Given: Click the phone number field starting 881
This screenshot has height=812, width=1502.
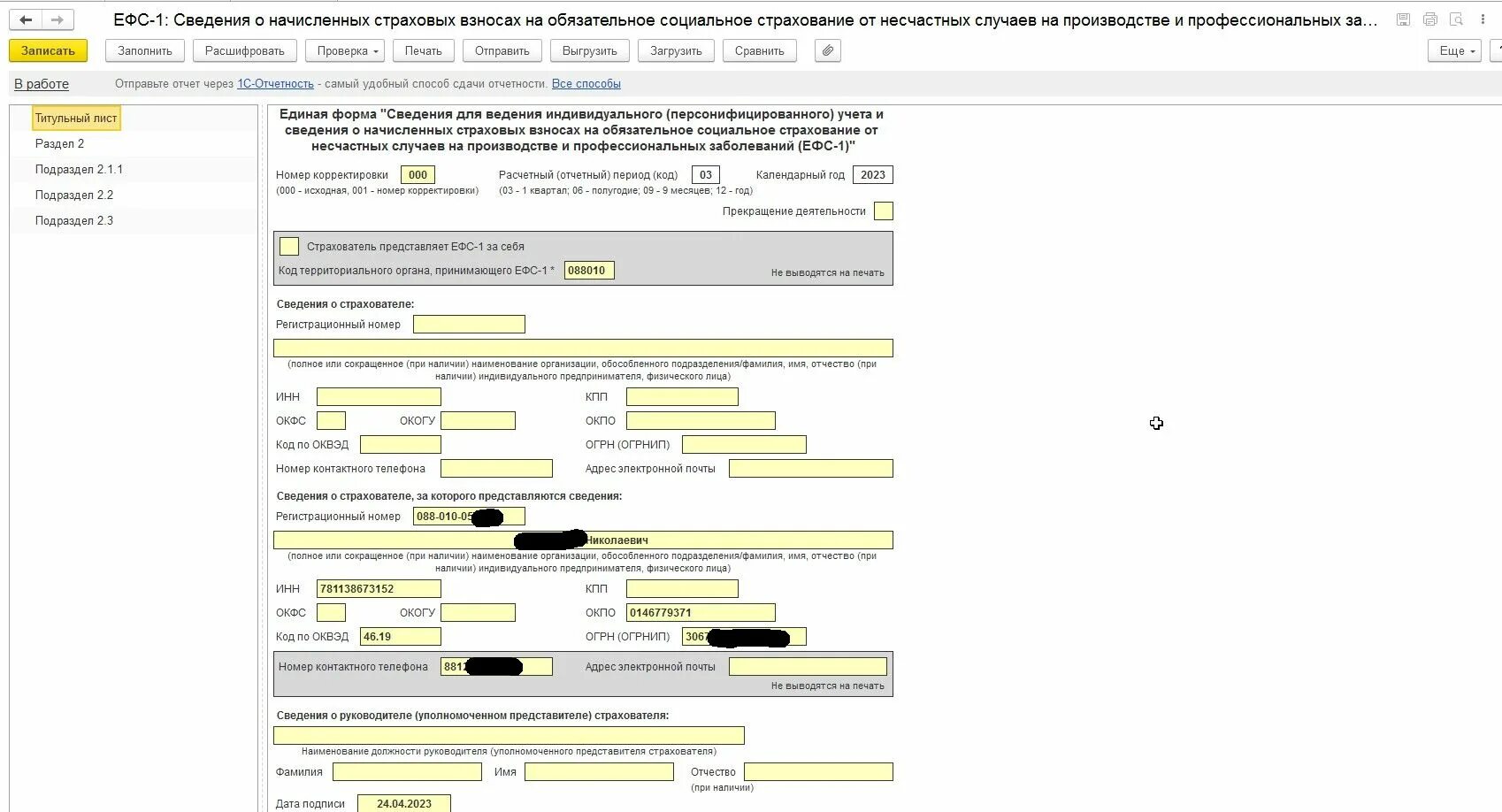Looking at the screenshot, I should [496, 667].
